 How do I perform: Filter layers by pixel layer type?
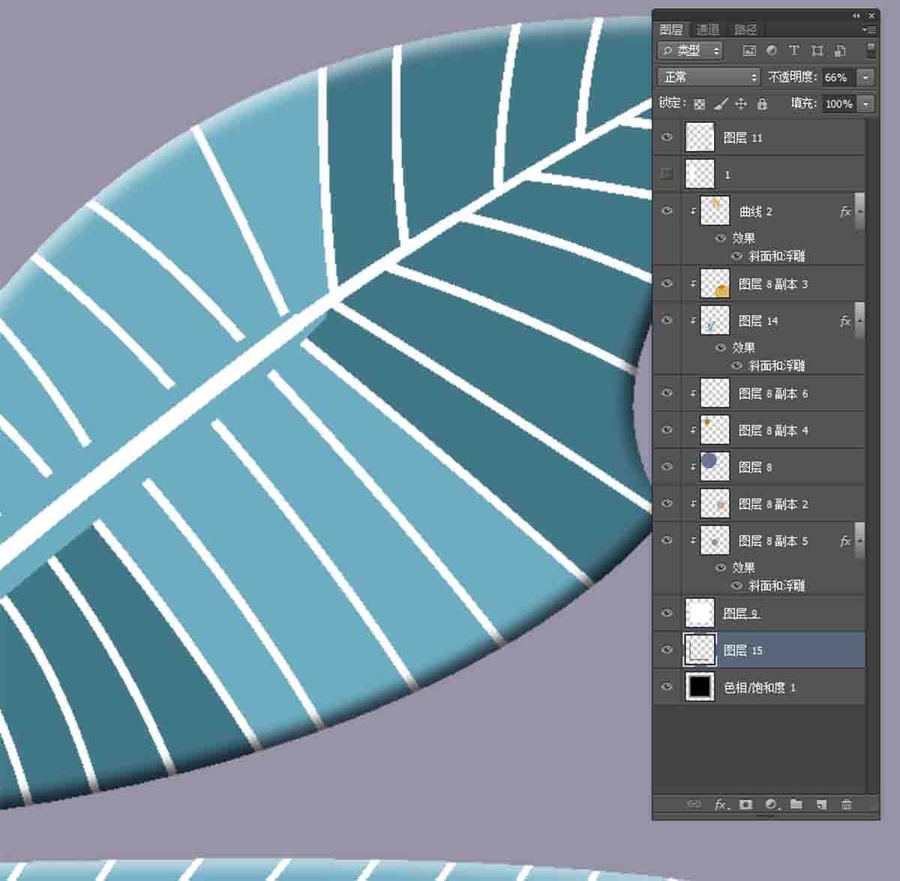coord(749,51)
